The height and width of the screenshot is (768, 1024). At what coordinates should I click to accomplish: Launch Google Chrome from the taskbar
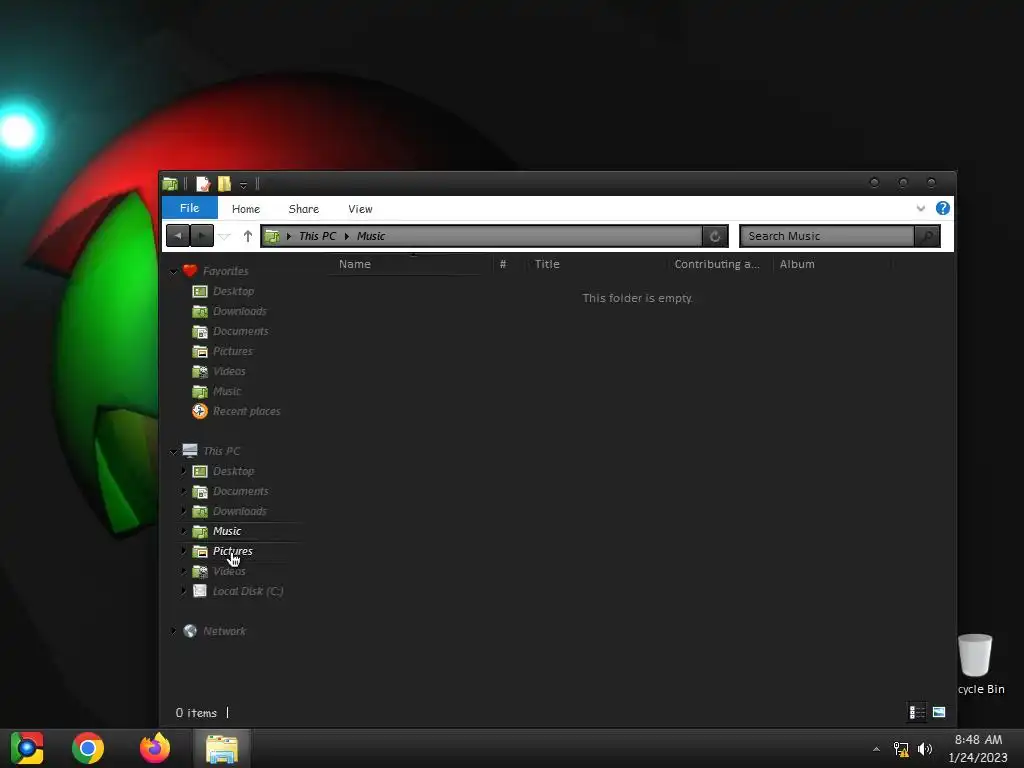tap(88, 748)
